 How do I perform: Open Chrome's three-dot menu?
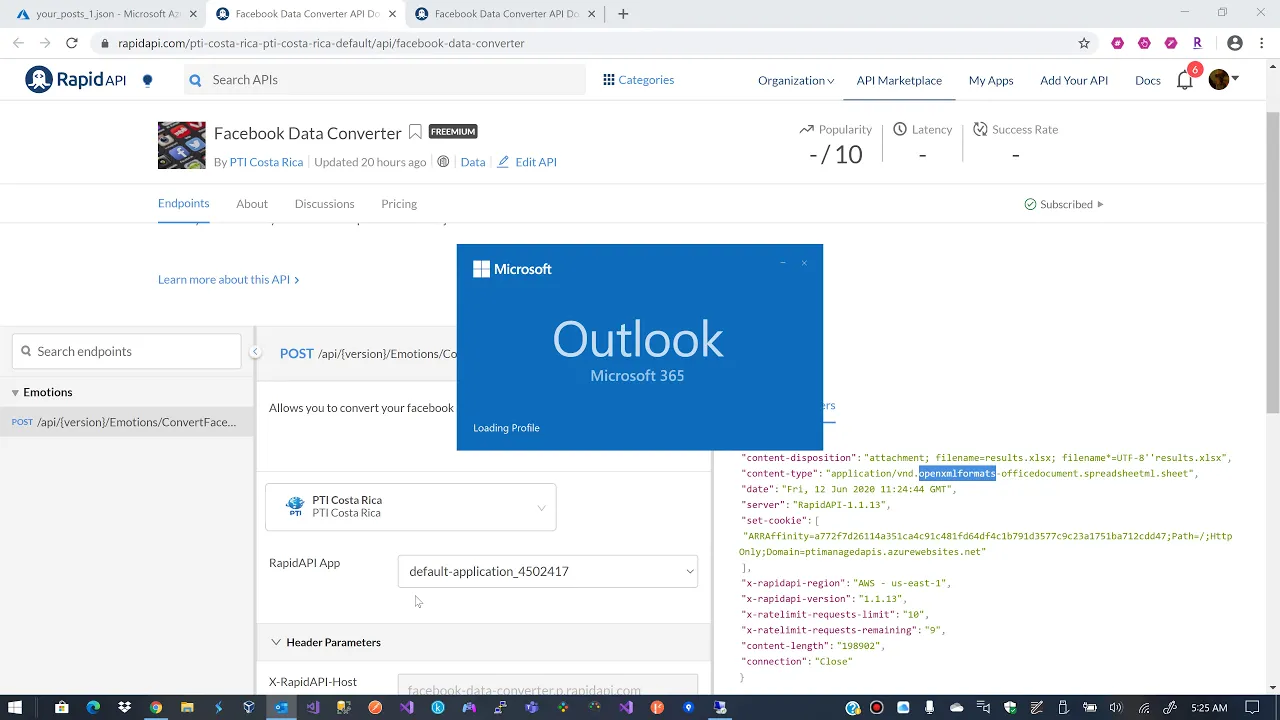tap(1262, 43)
